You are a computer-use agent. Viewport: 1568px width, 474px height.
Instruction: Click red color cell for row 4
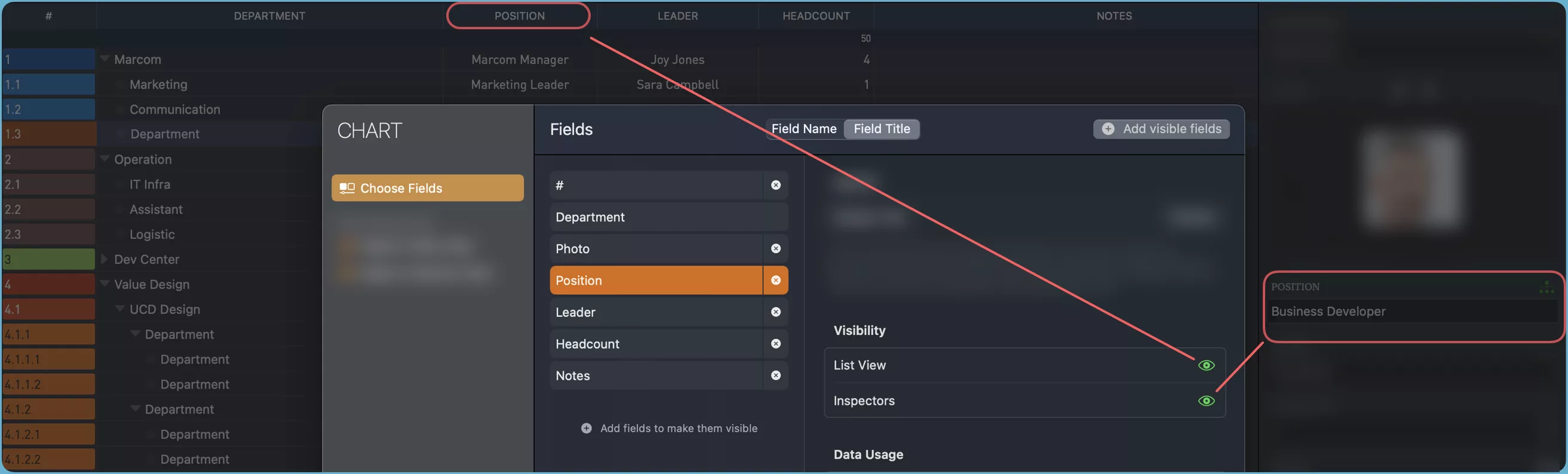[x=49, y=284]
